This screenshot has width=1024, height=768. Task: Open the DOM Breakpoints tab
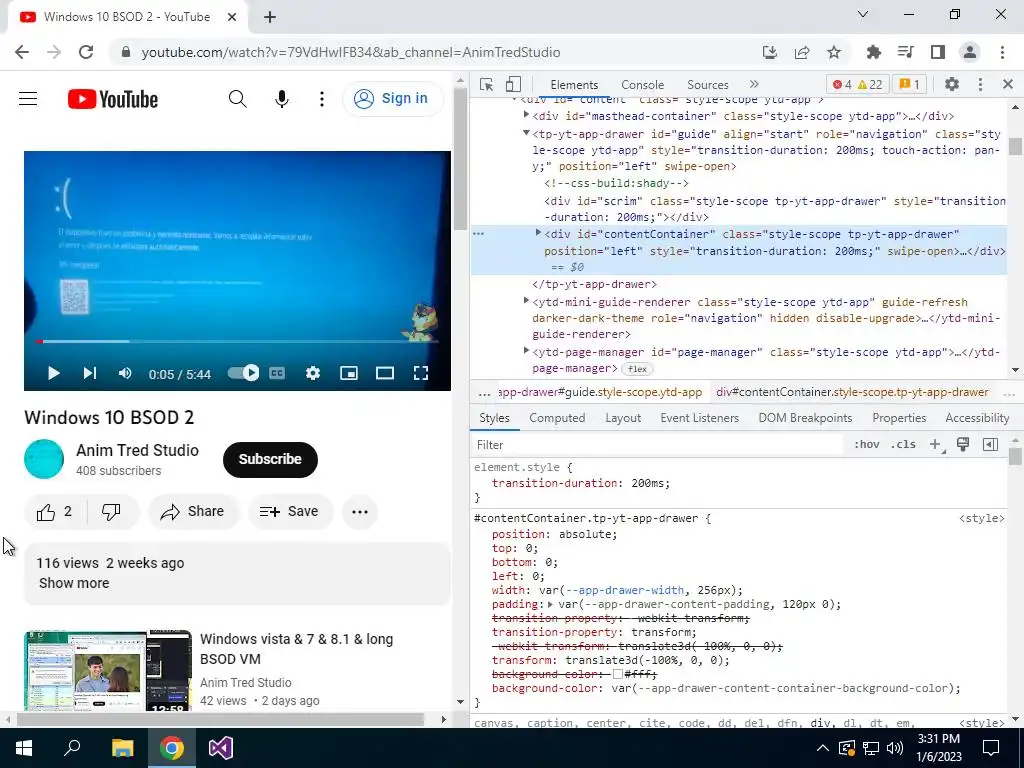pos(805,418)
